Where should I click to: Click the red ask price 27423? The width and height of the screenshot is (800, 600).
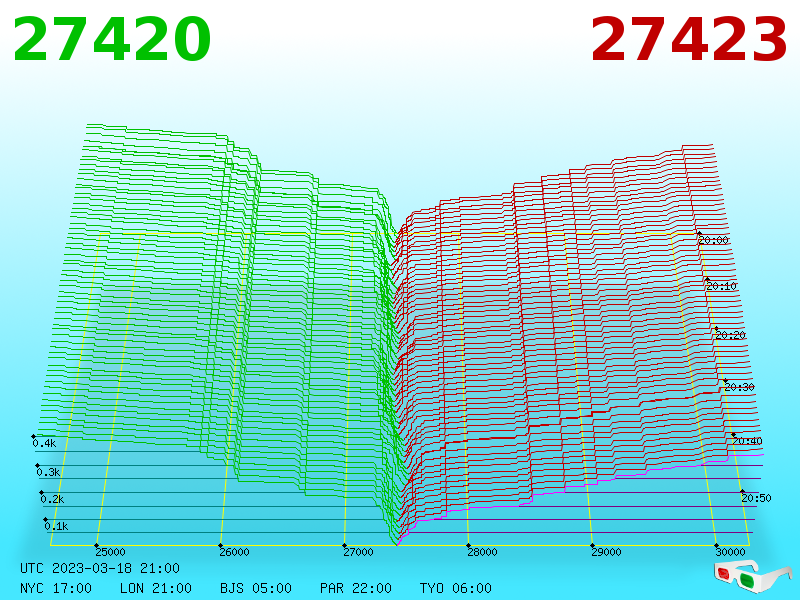pos(689,39)
